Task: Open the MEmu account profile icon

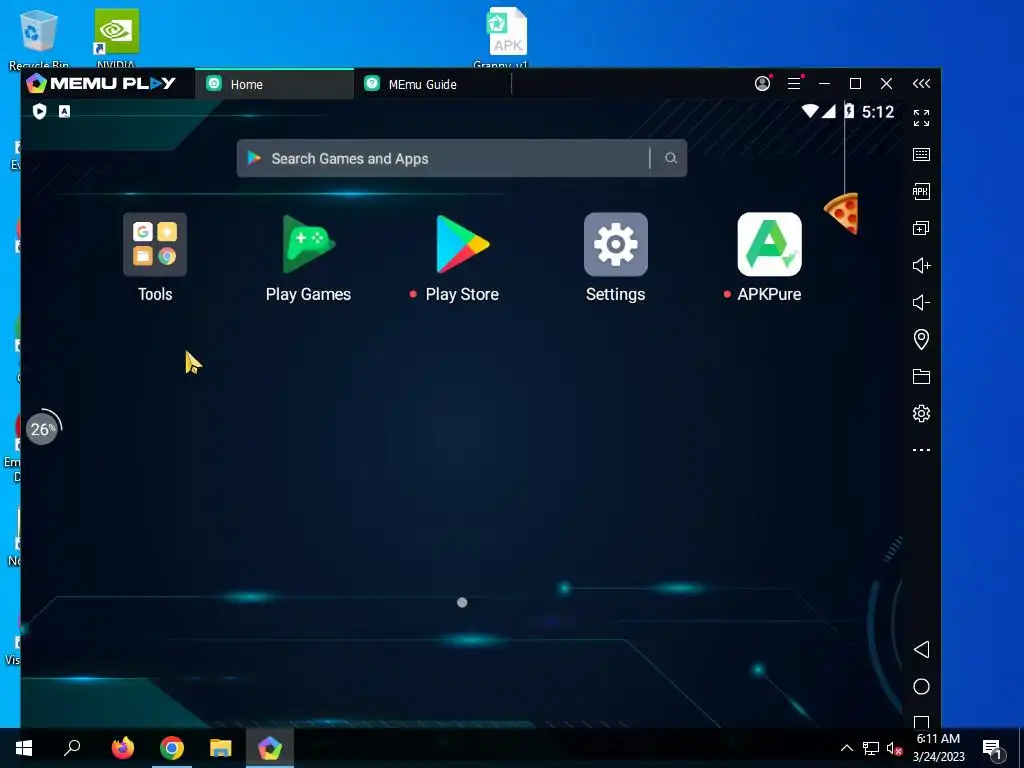Action: pyautogui.click(x=762, y=84)
